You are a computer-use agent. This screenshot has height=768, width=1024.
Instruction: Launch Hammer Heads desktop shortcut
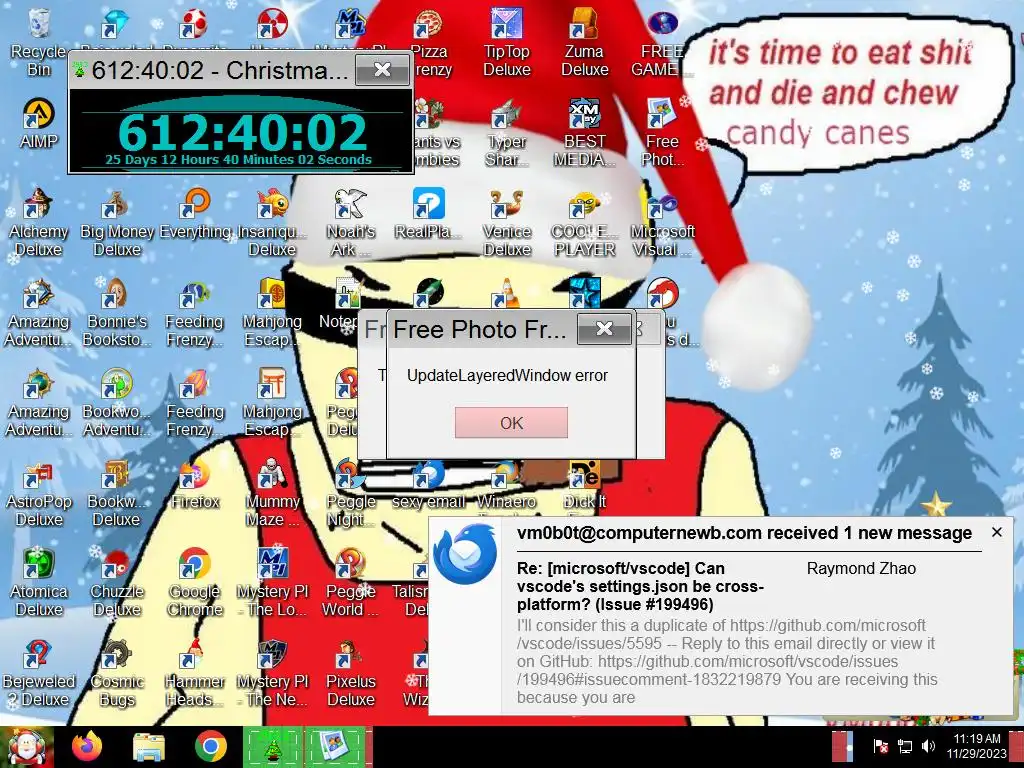pyautogui.click(x=195, y=674)
